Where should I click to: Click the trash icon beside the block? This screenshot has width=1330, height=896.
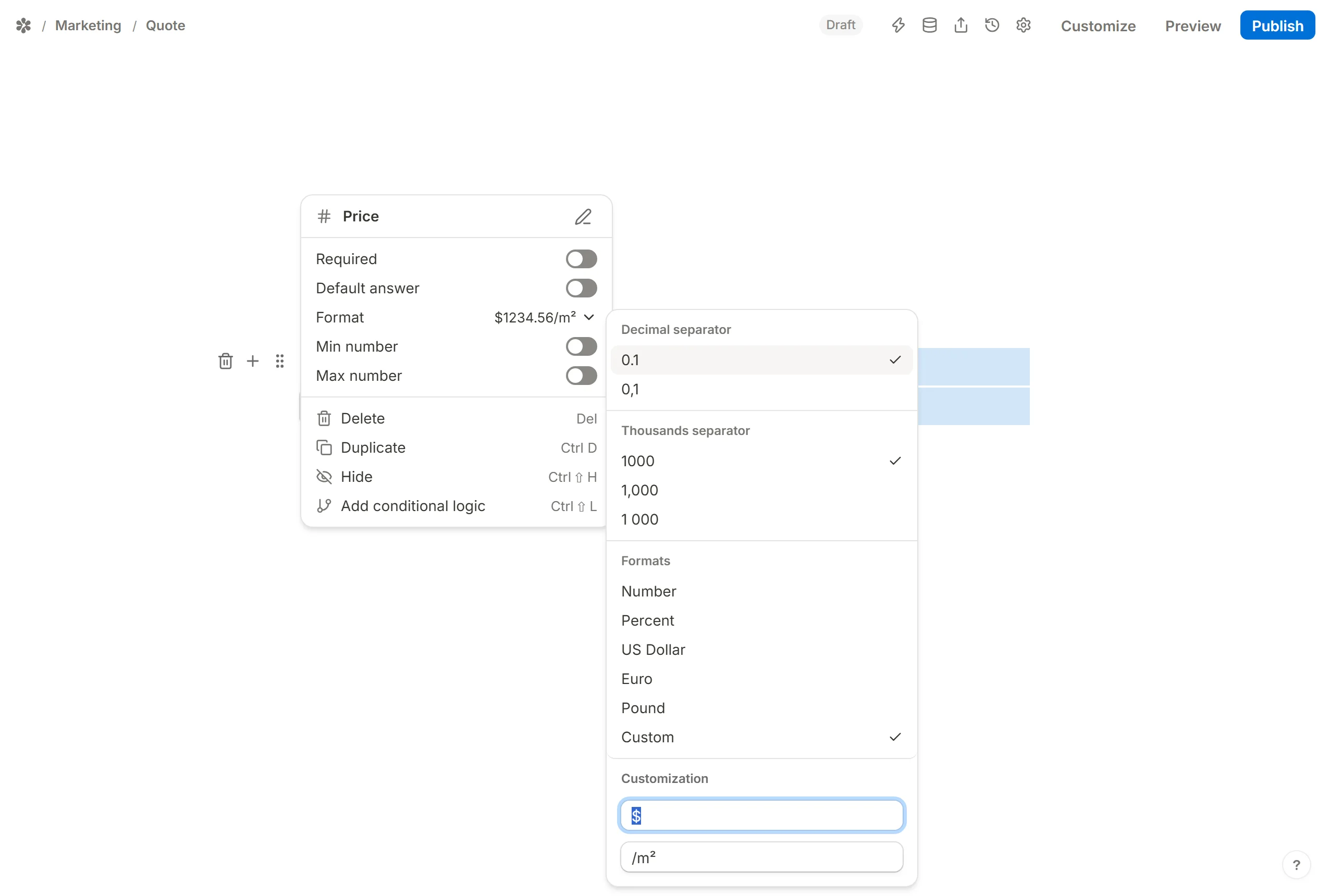(225, 361)
